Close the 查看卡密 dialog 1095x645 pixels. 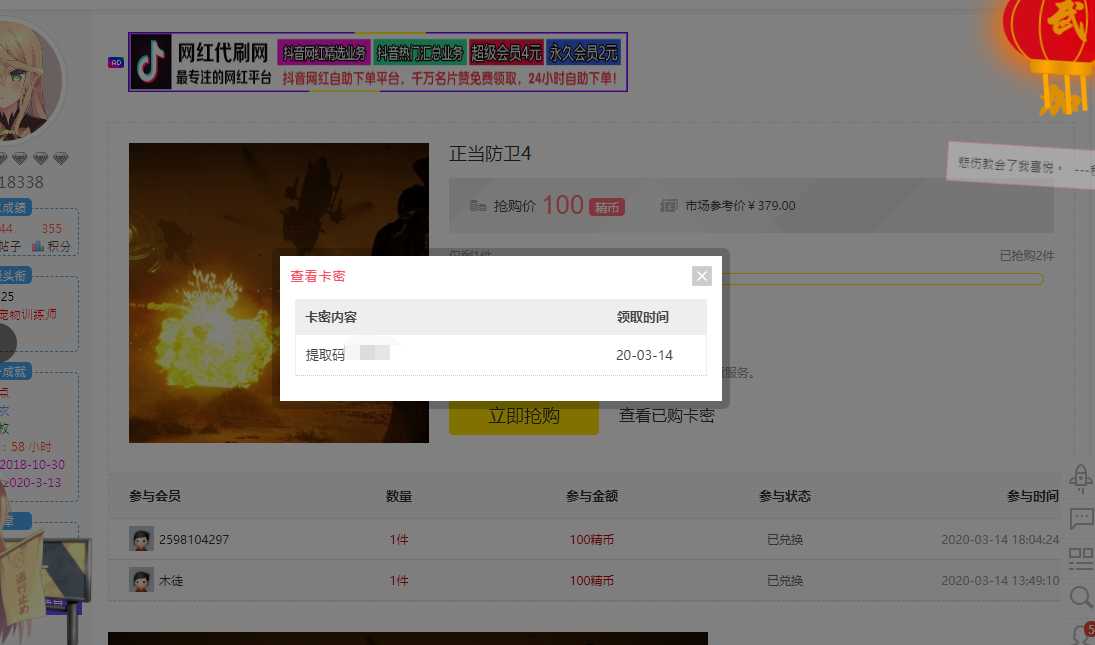pos(702,276)
